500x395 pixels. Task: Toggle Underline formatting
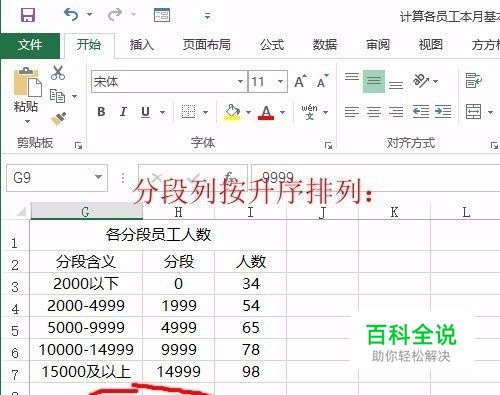tap(145, 112)
